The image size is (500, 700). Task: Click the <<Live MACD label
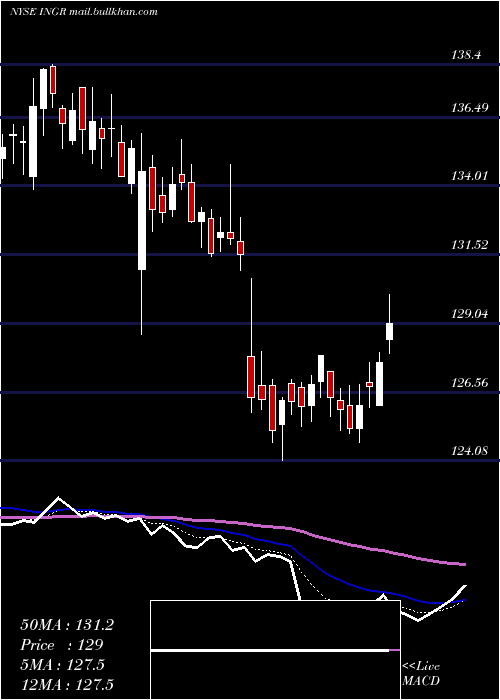tap(421, 673)
